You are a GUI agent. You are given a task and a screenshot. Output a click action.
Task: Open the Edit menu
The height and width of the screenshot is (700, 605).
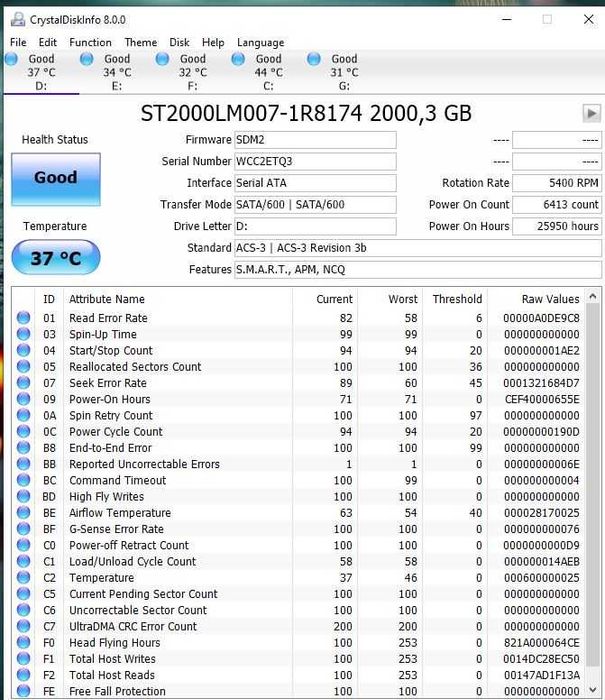[48, 42]
